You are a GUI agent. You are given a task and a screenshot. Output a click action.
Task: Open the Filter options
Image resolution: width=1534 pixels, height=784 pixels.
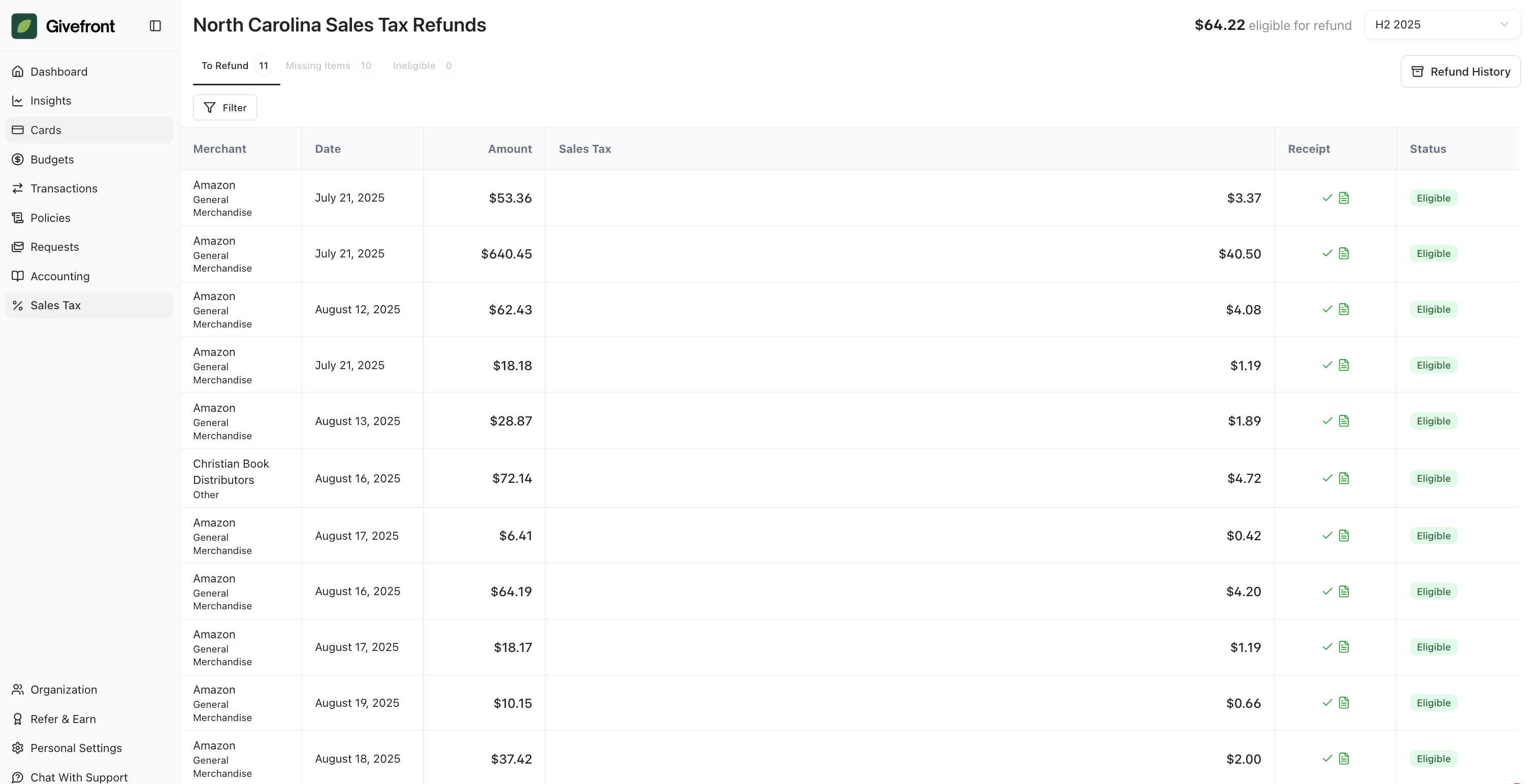(225, 108)
